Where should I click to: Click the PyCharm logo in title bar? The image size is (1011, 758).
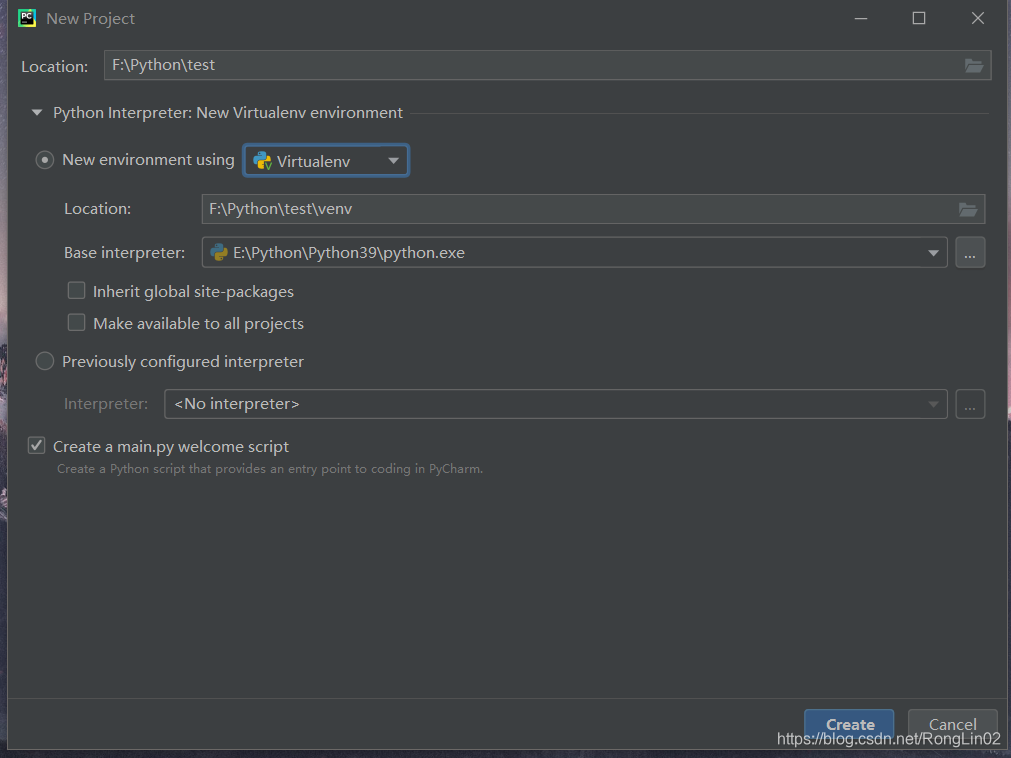27,18
